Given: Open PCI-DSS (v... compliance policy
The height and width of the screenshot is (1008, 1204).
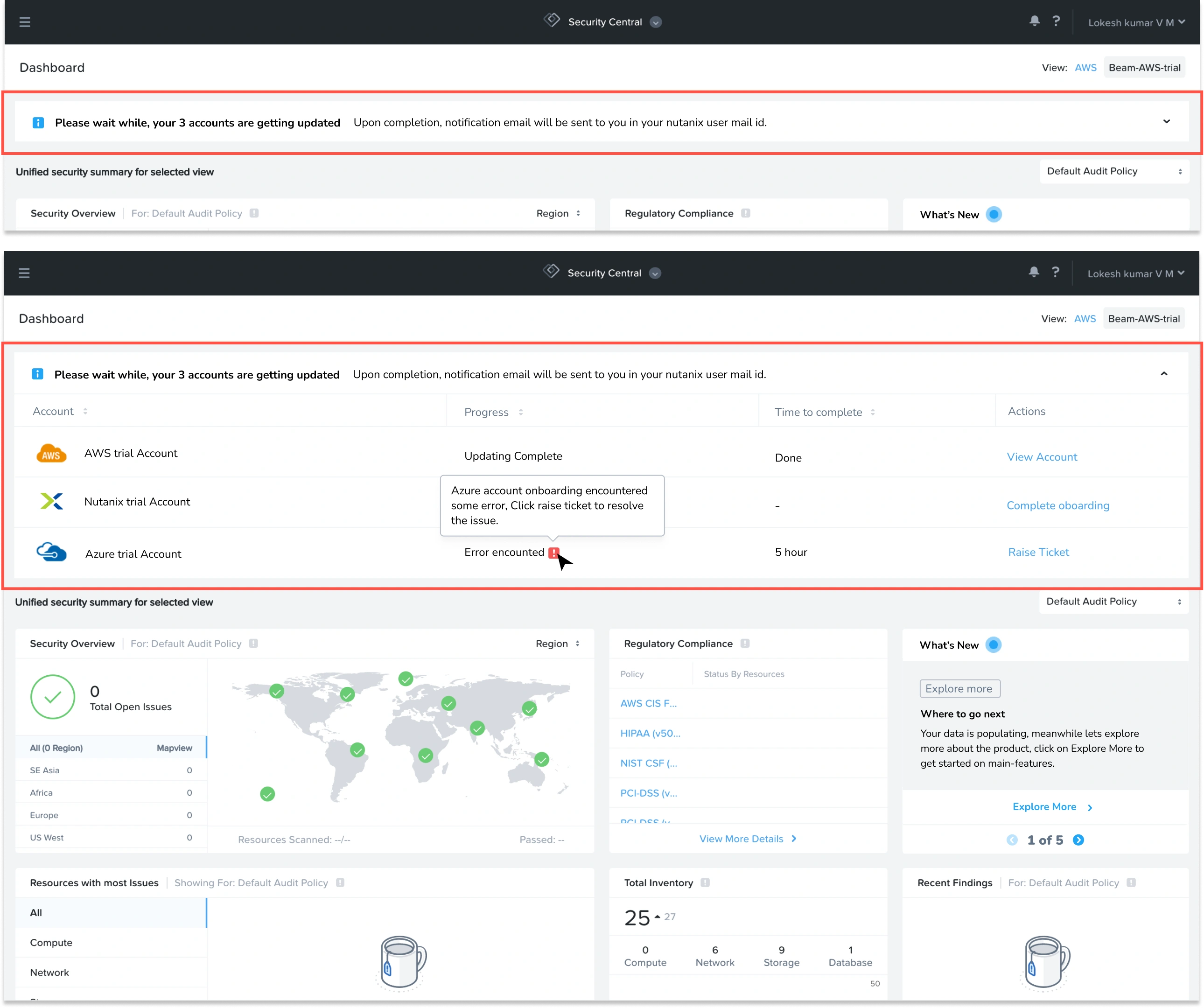Looking at the screenshot, I should tap(649, 793).
